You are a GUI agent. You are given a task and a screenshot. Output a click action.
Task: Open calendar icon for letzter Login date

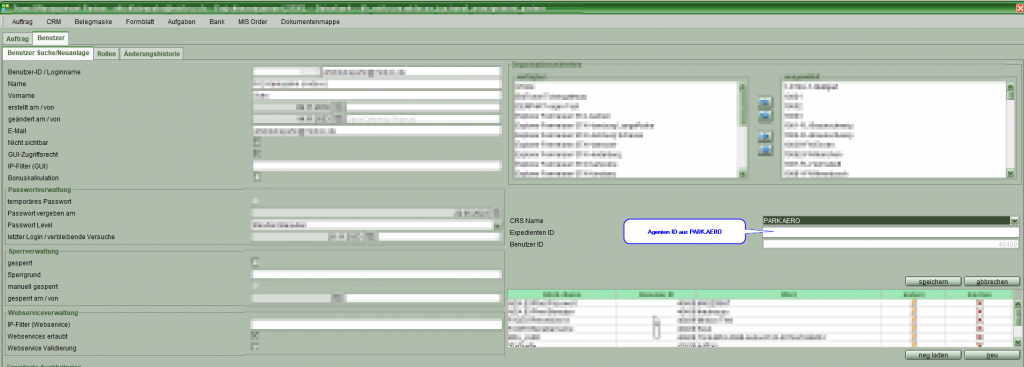(370, 236)
